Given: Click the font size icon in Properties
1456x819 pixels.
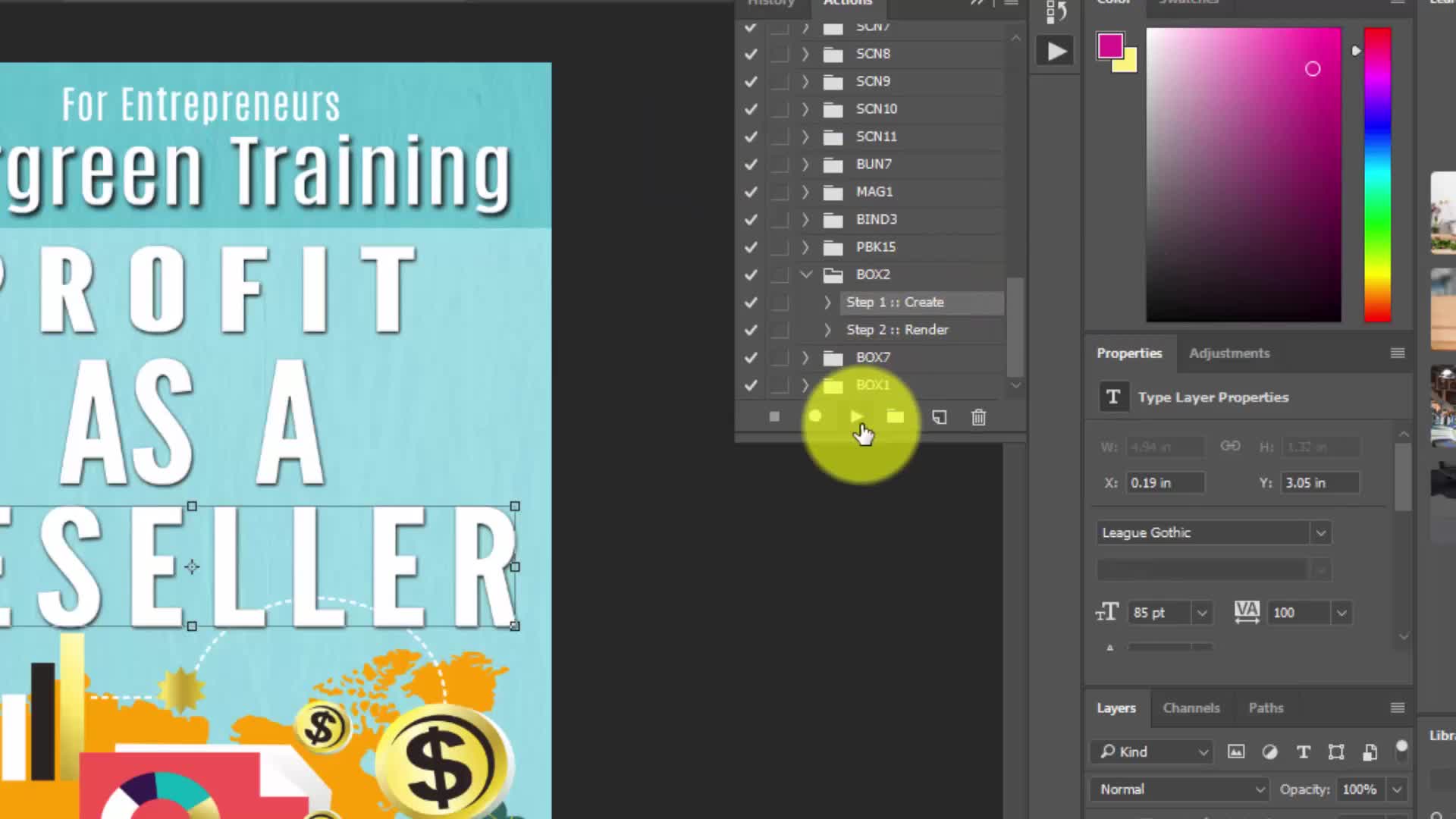Looking at the screenshot, I should [x=1107, y=612].
